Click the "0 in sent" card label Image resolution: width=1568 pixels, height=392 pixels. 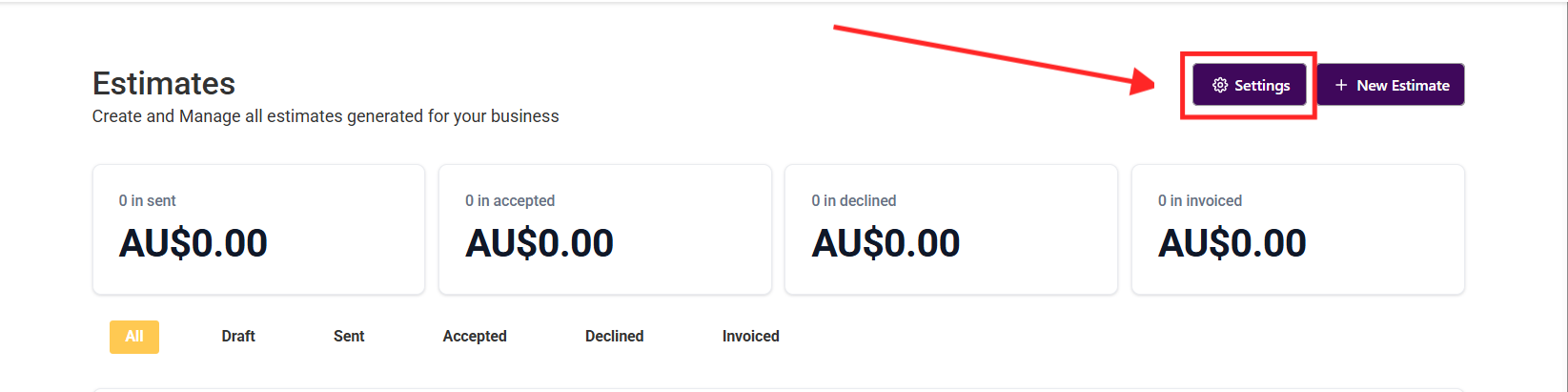click(148, 201)
